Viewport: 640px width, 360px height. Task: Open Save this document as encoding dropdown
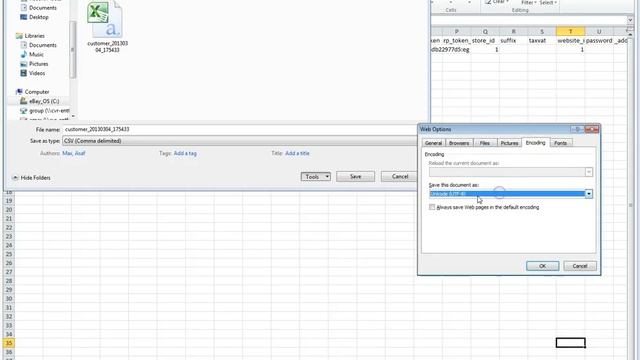[x=589, y=194]
